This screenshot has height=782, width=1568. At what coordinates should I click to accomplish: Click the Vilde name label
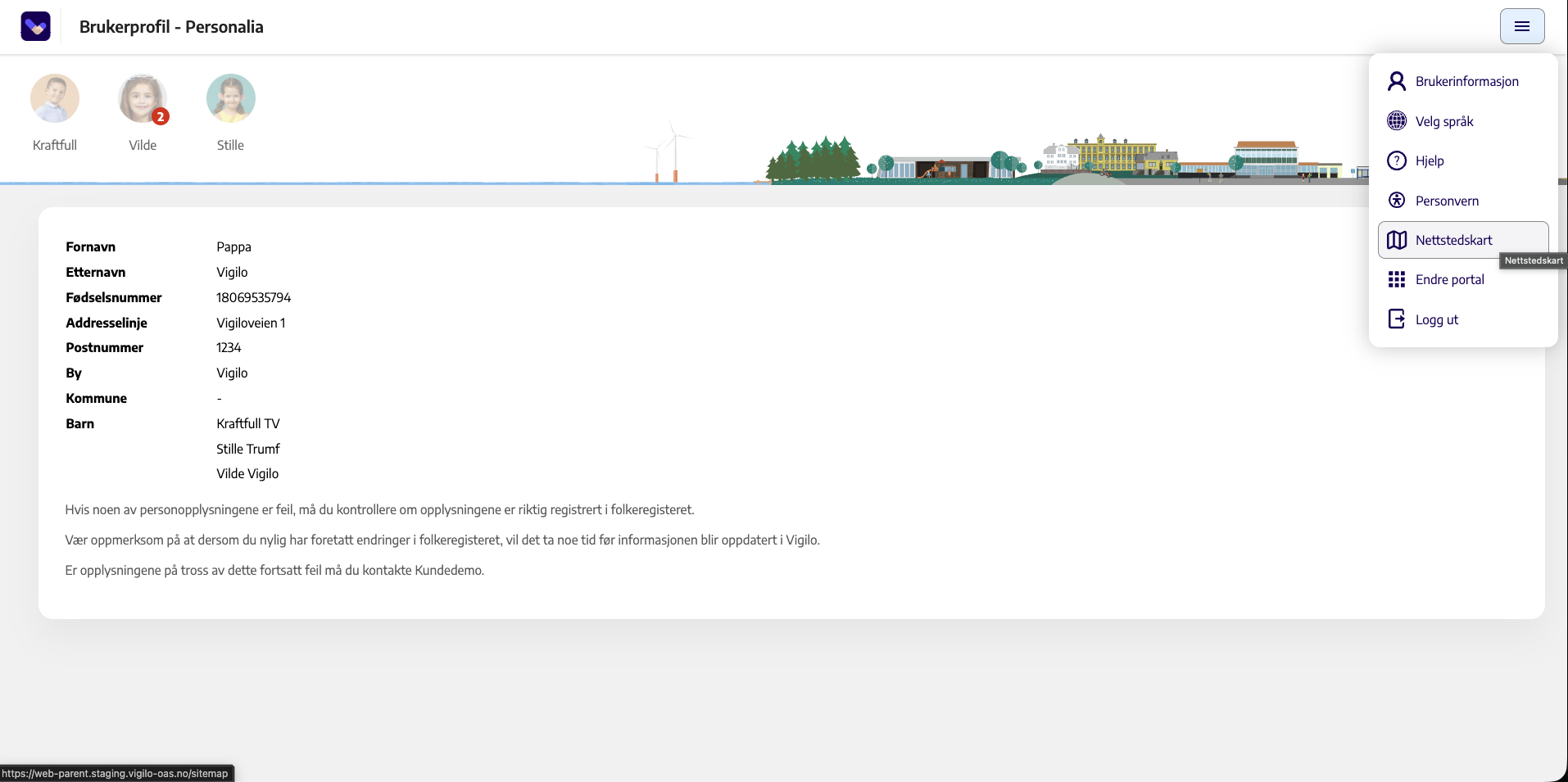coord(143,145)
